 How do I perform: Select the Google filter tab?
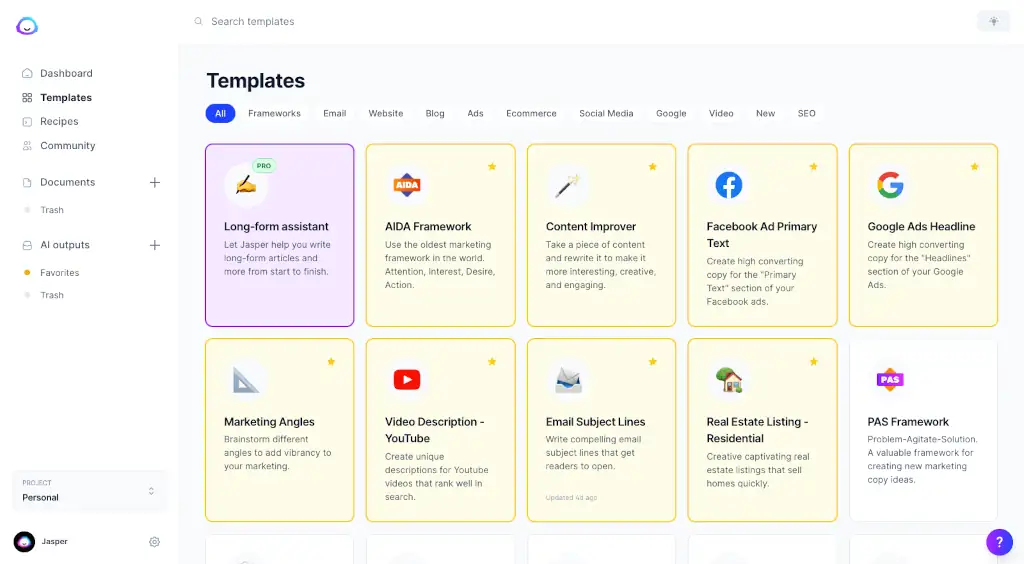pos(671,113)
